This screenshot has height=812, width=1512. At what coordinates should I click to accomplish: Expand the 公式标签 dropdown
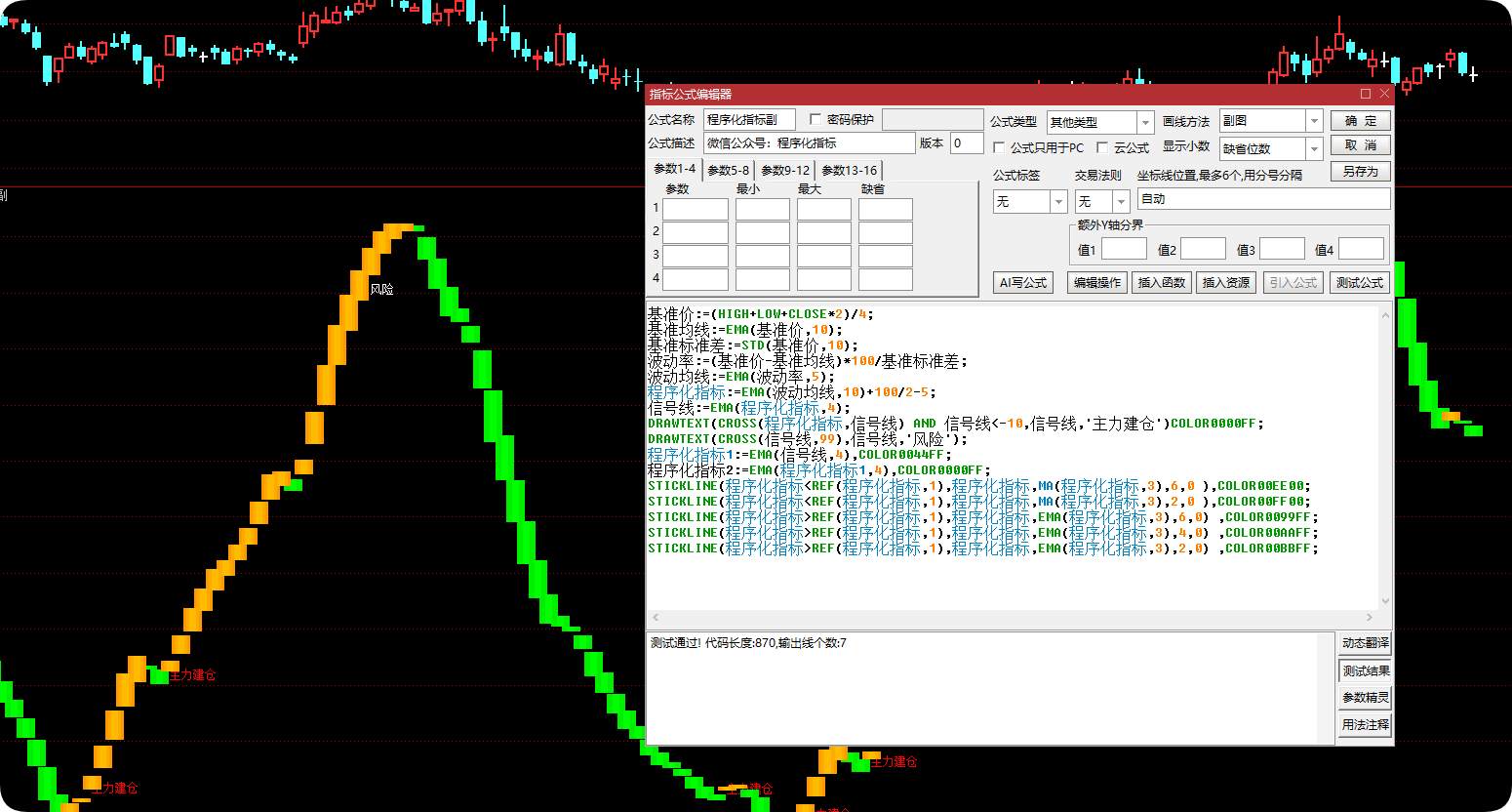1030,201
